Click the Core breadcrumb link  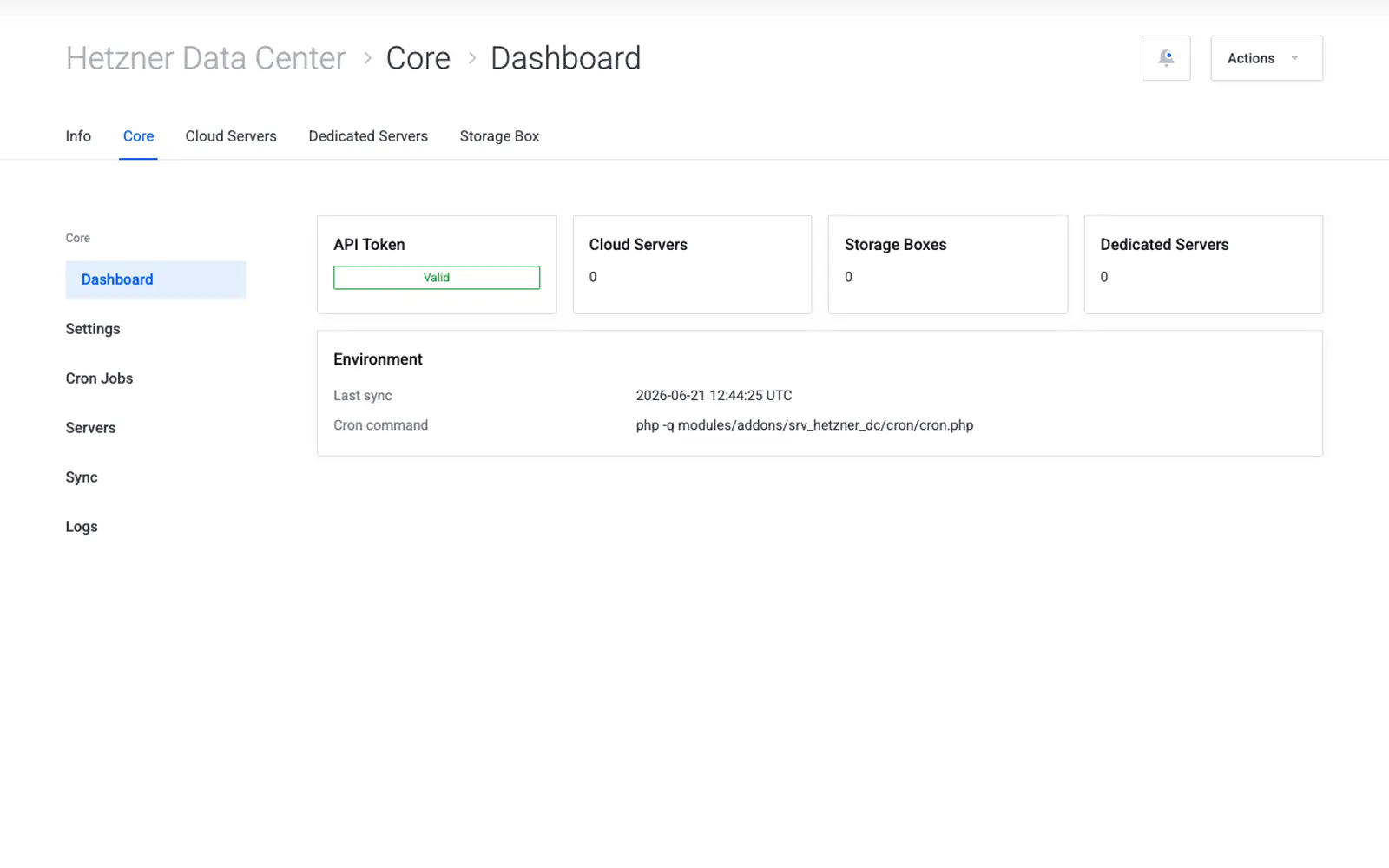(x=418, y=58)
